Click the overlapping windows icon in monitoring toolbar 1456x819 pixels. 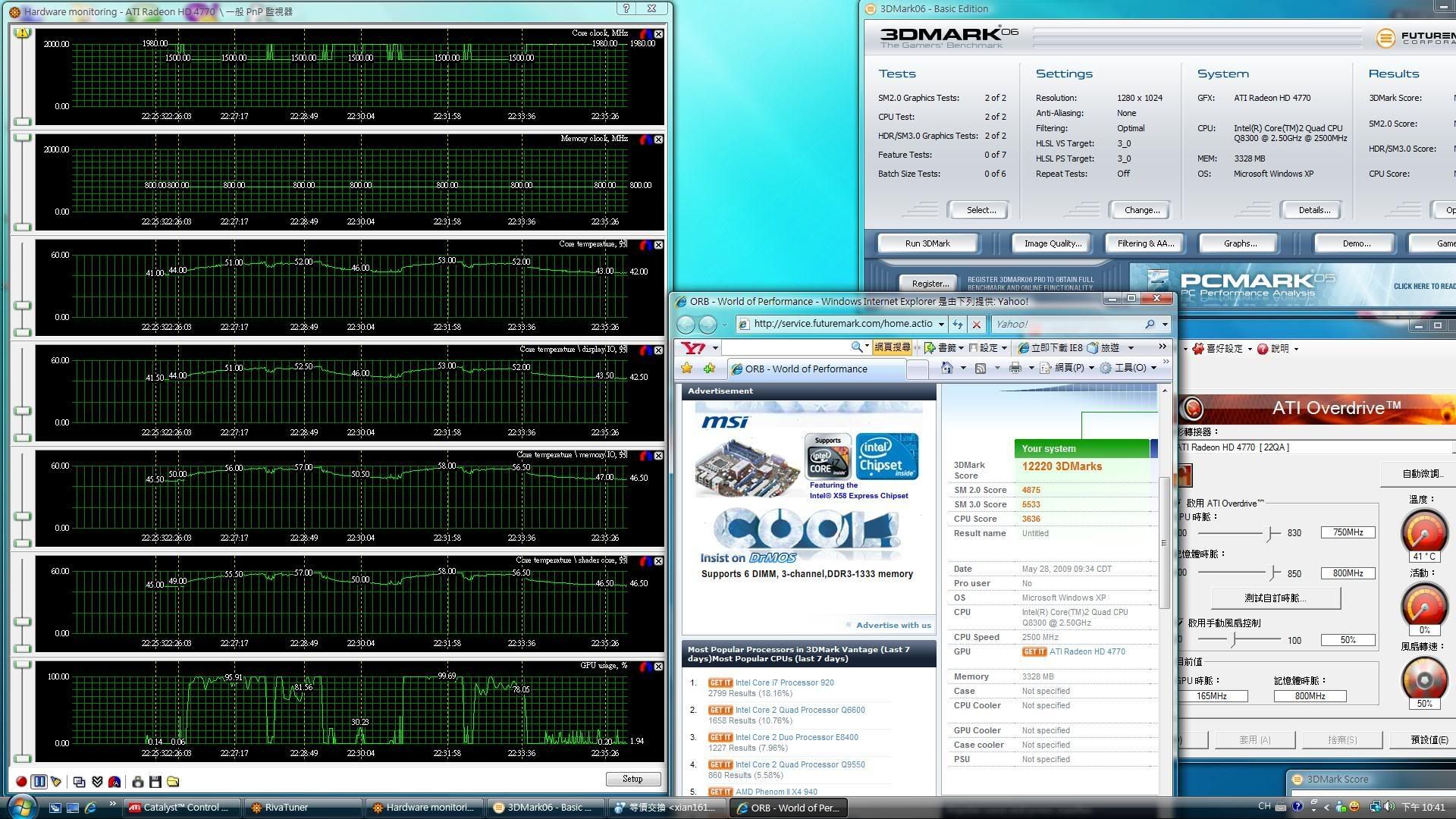click(x=79, y=781)
